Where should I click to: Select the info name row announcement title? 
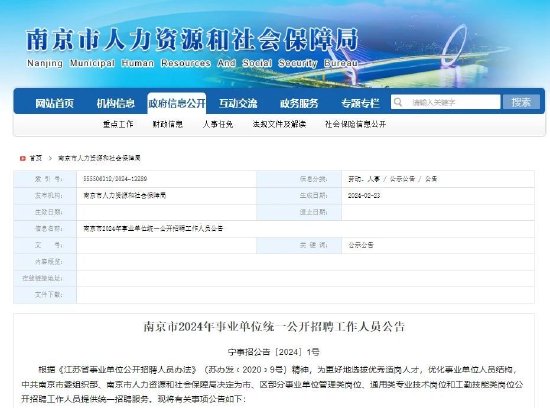pyautogui.click(x=153, y=229)
